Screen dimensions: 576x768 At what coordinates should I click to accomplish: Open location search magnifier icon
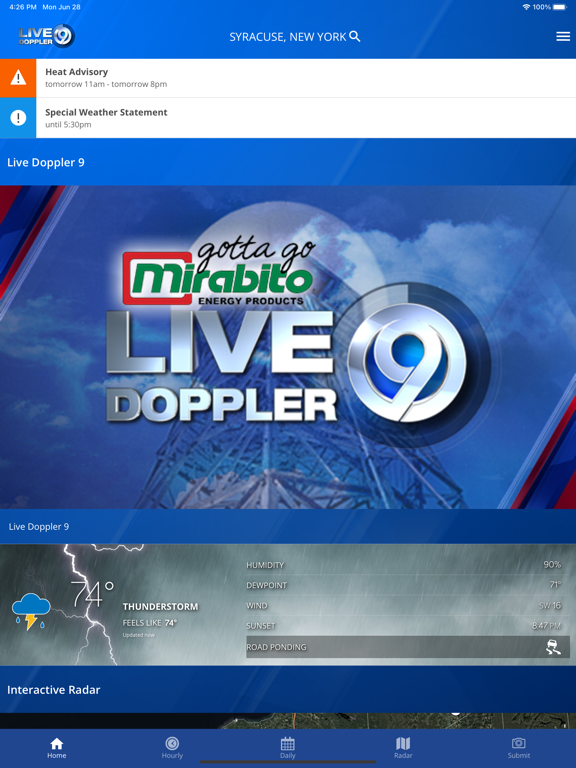click(x=355, y=36)
